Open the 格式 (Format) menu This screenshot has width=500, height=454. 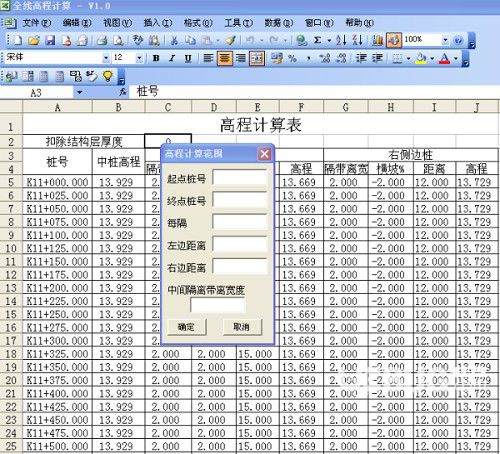pyautogui.click(x=198, y=23)
